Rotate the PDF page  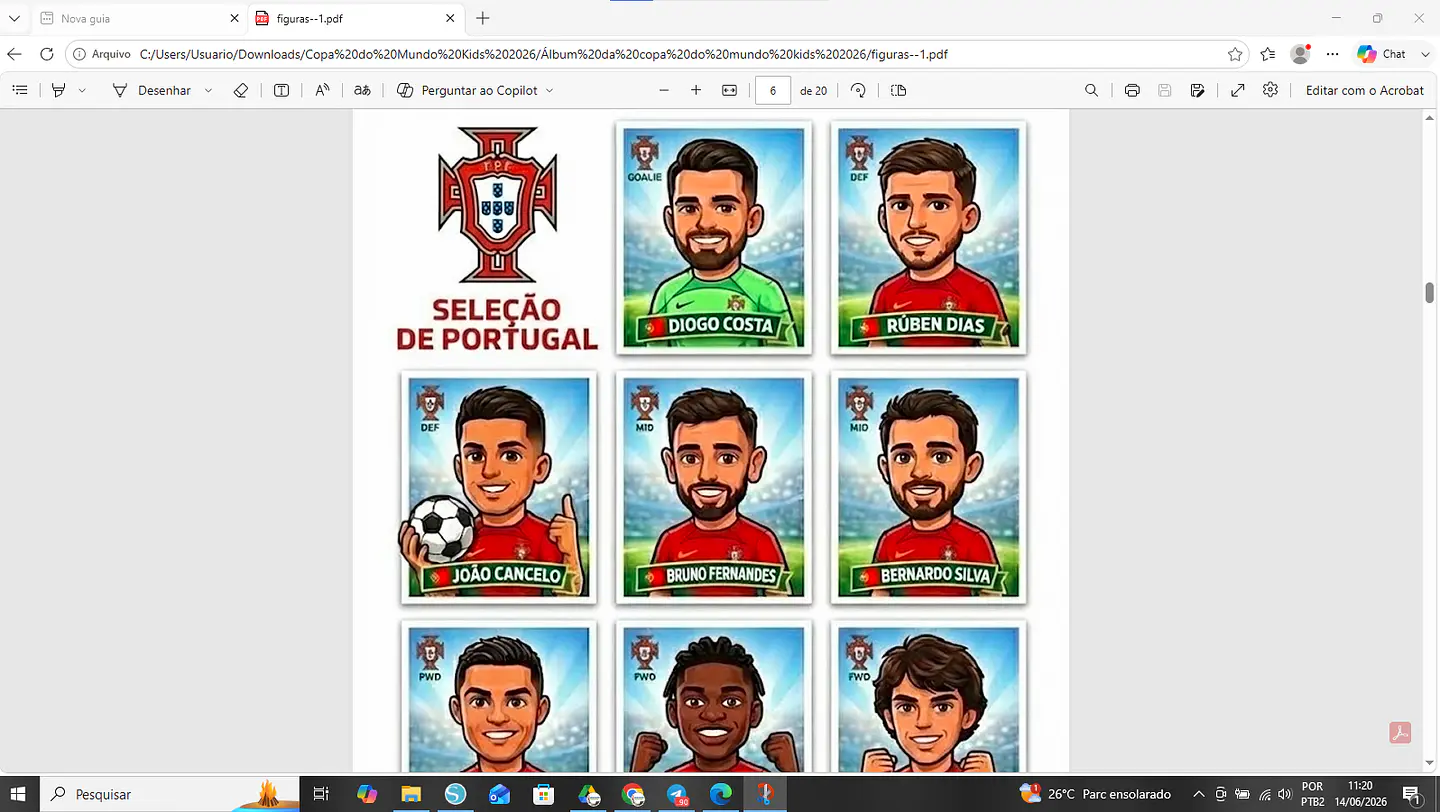point(858,90)
